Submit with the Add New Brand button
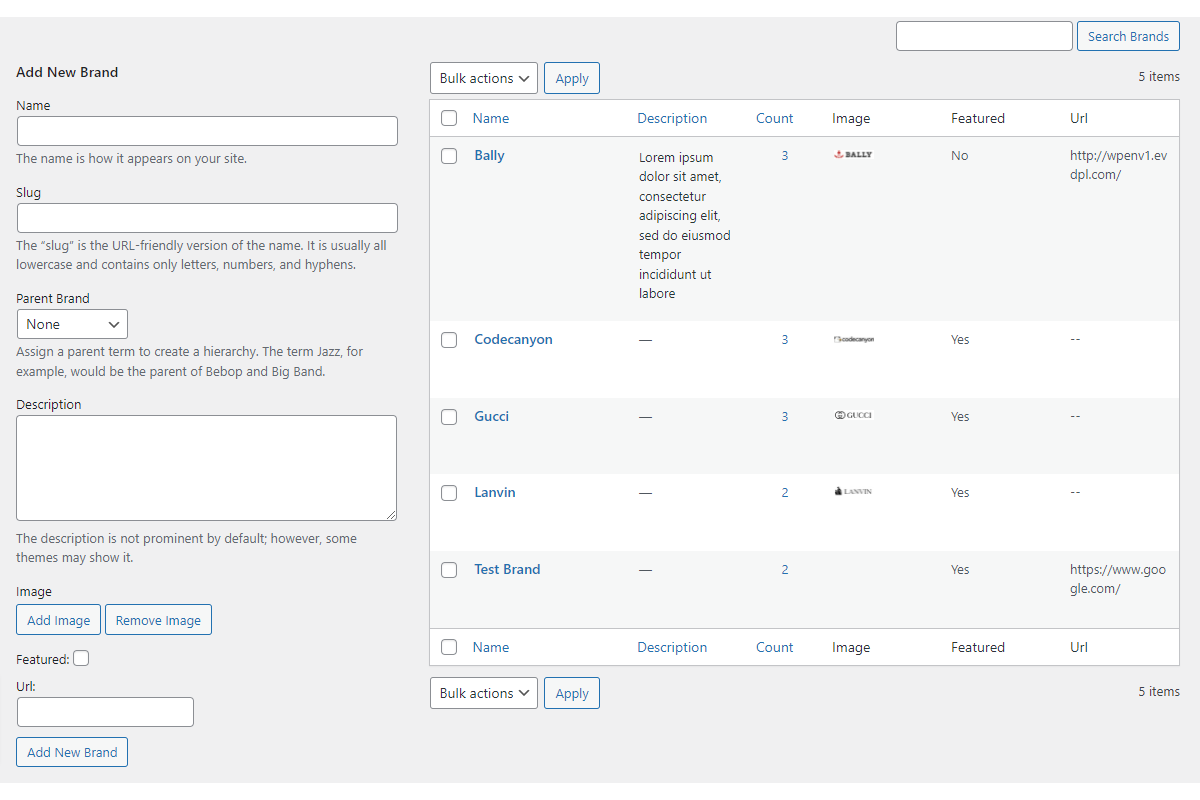 coord(72,752)
